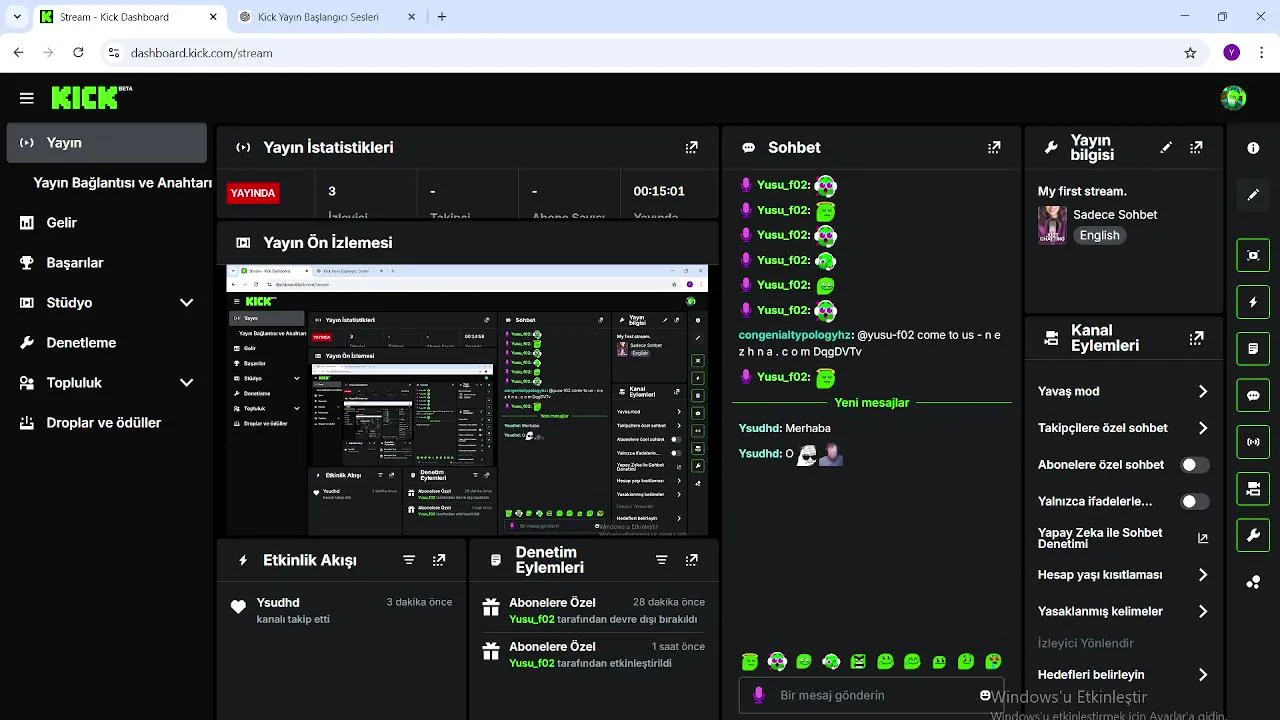Image resolution: width=1280 pixels, height=720 pixels.
Task: Toggle the channel actions camera widget icon
Action: tap(1253, 488)
